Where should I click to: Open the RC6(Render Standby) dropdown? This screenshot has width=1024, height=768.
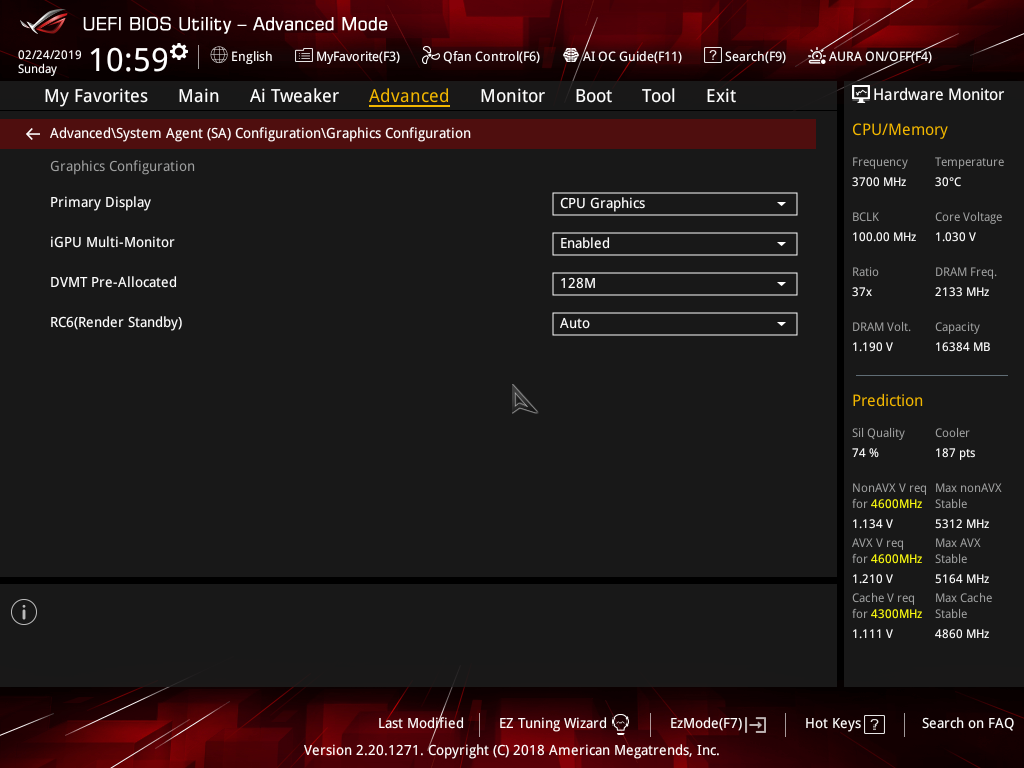(675, 324)
